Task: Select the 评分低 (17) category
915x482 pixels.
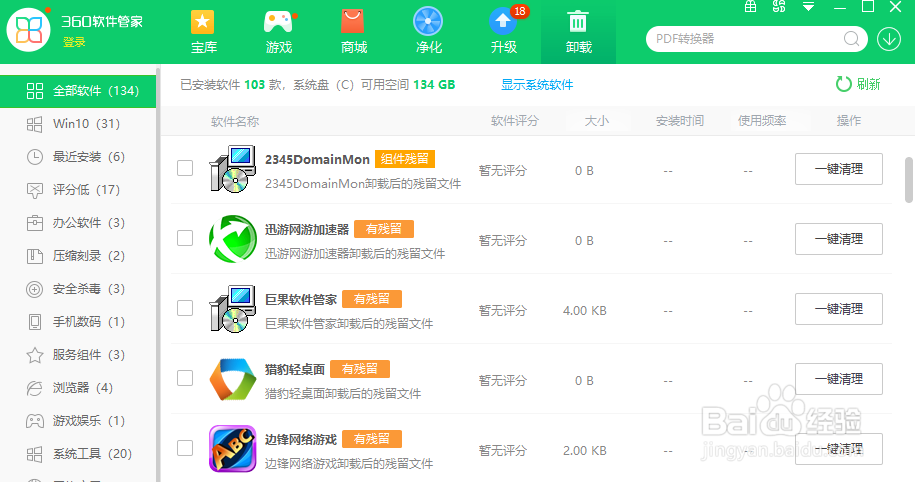Action: coord(78,190)
